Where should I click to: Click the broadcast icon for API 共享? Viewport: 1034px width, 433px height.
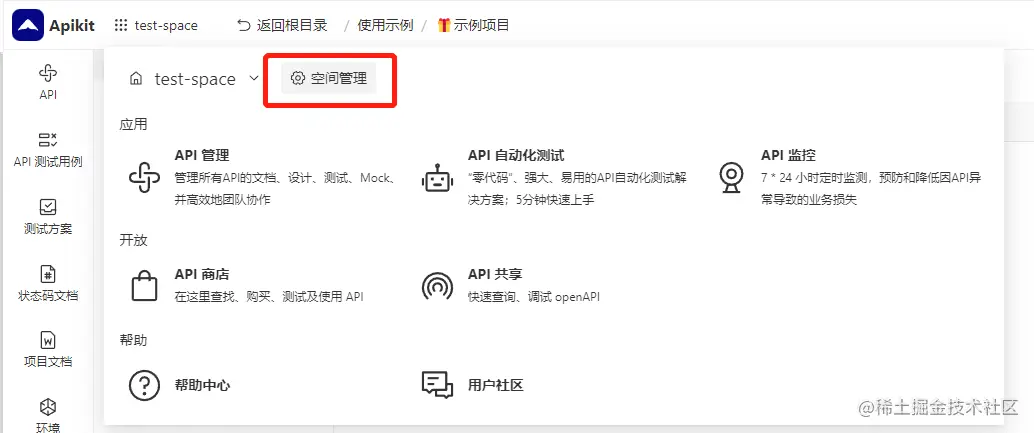pos(437,286)
